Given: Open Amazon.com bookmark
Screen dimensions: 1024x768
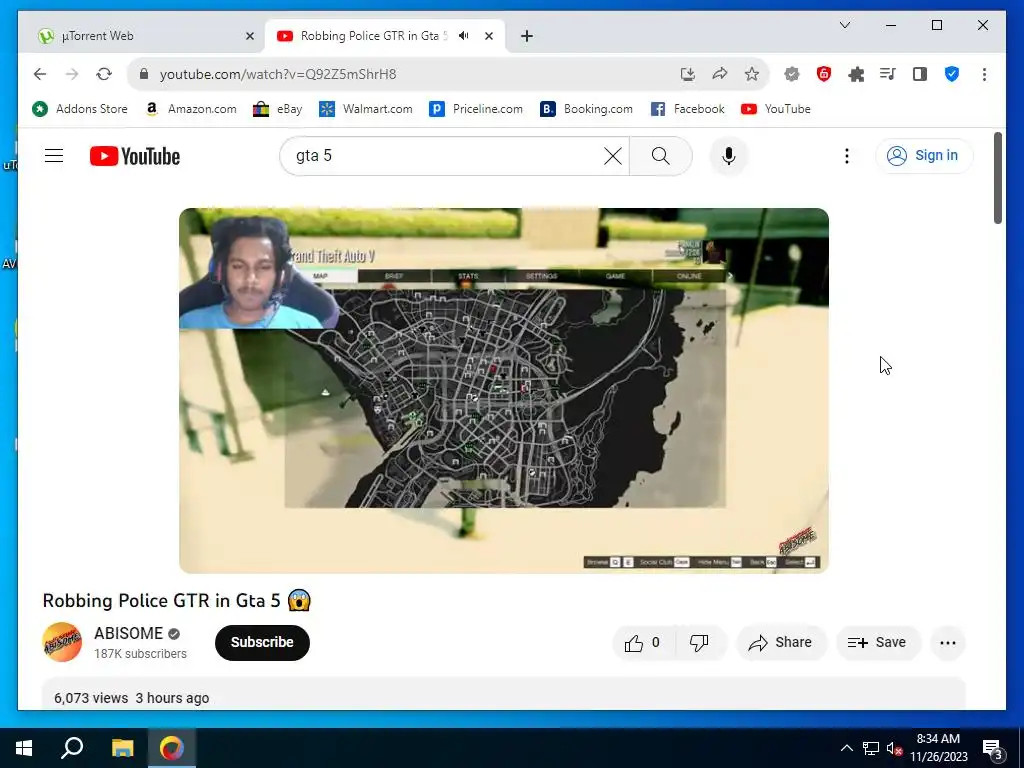Looking at the screenshot, I should [191, 109].
